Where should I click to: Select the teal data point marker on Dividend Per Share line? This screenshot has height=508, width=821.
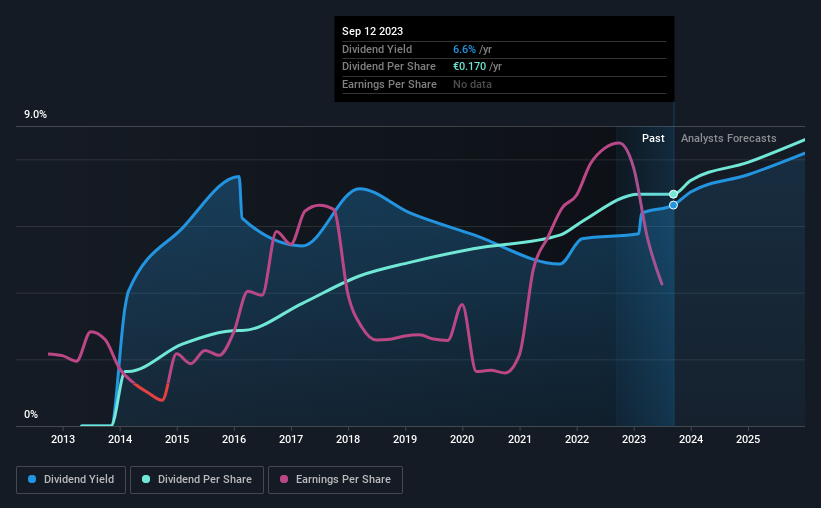point(673,194)
